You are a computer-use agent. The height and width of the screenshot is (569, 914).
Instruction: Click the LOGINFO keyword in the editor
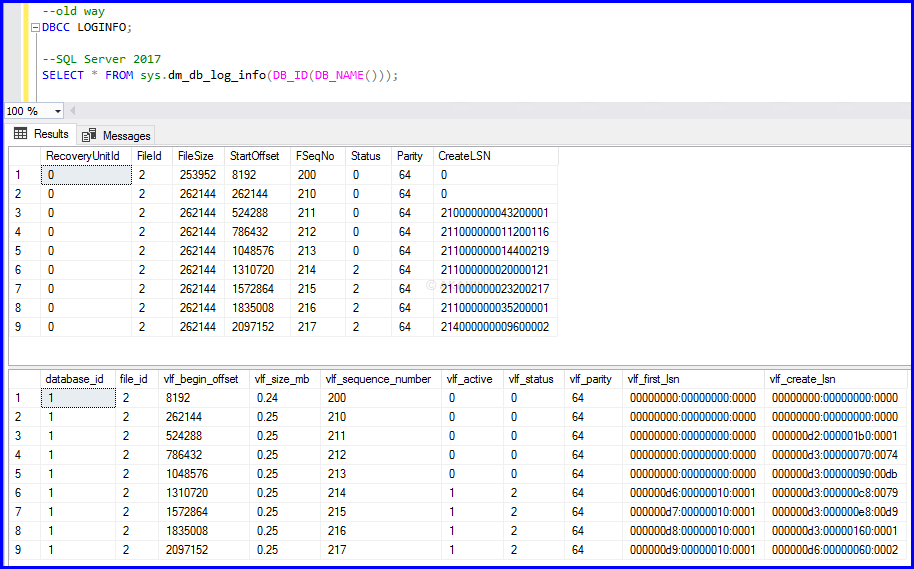click(x=101, y=27)
